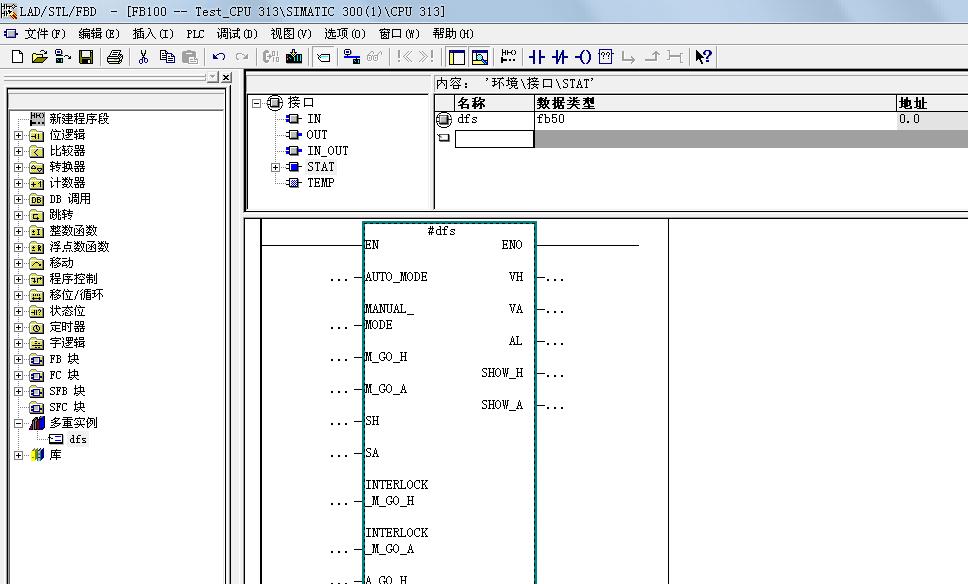Collapse the 多重实例 tree node
The width and height of the screenshot is (968, 584).
pyautogui.click(x=18, y=423)
